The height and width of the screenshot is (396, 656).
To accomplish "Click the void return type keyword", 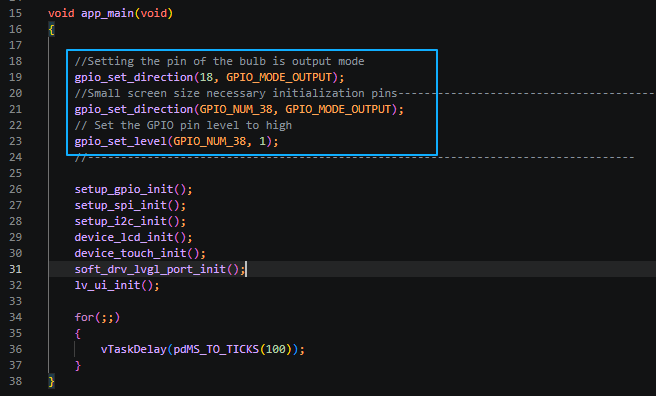I will coord(61,13).
